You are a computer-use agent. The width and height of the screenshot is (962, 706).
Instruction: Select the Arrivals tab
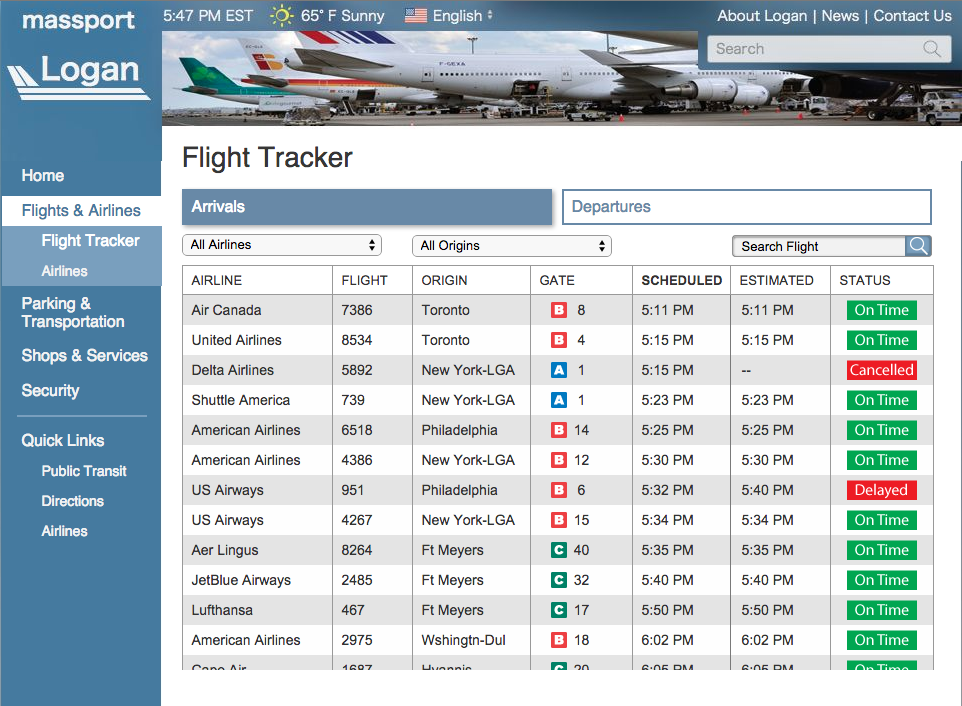tap(366, 207)
